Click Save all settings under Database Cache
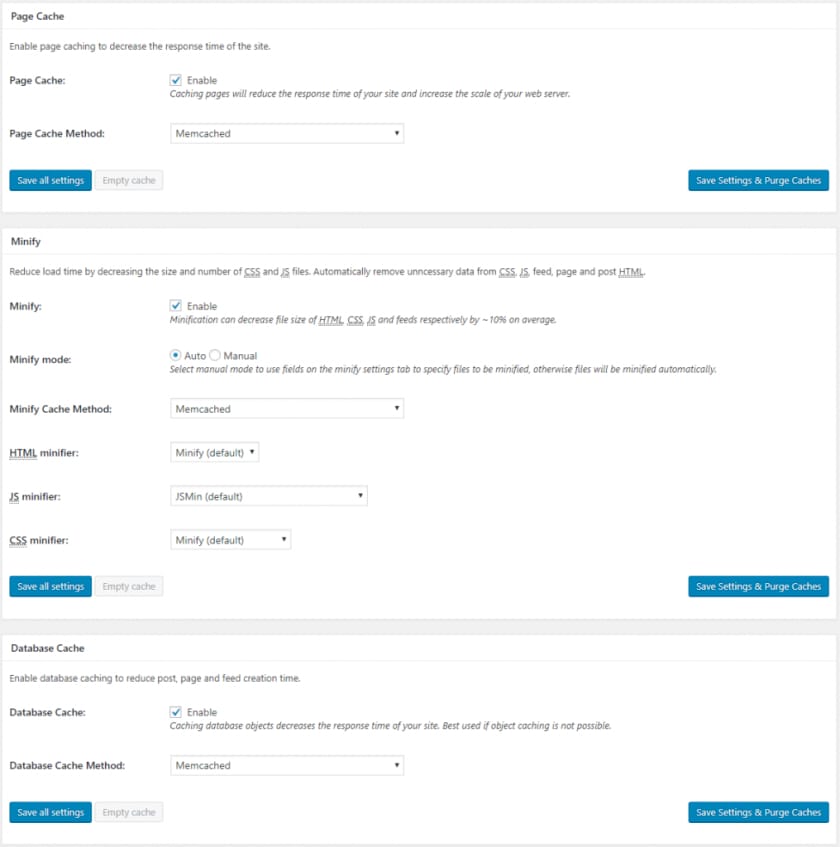 [50, 813]
